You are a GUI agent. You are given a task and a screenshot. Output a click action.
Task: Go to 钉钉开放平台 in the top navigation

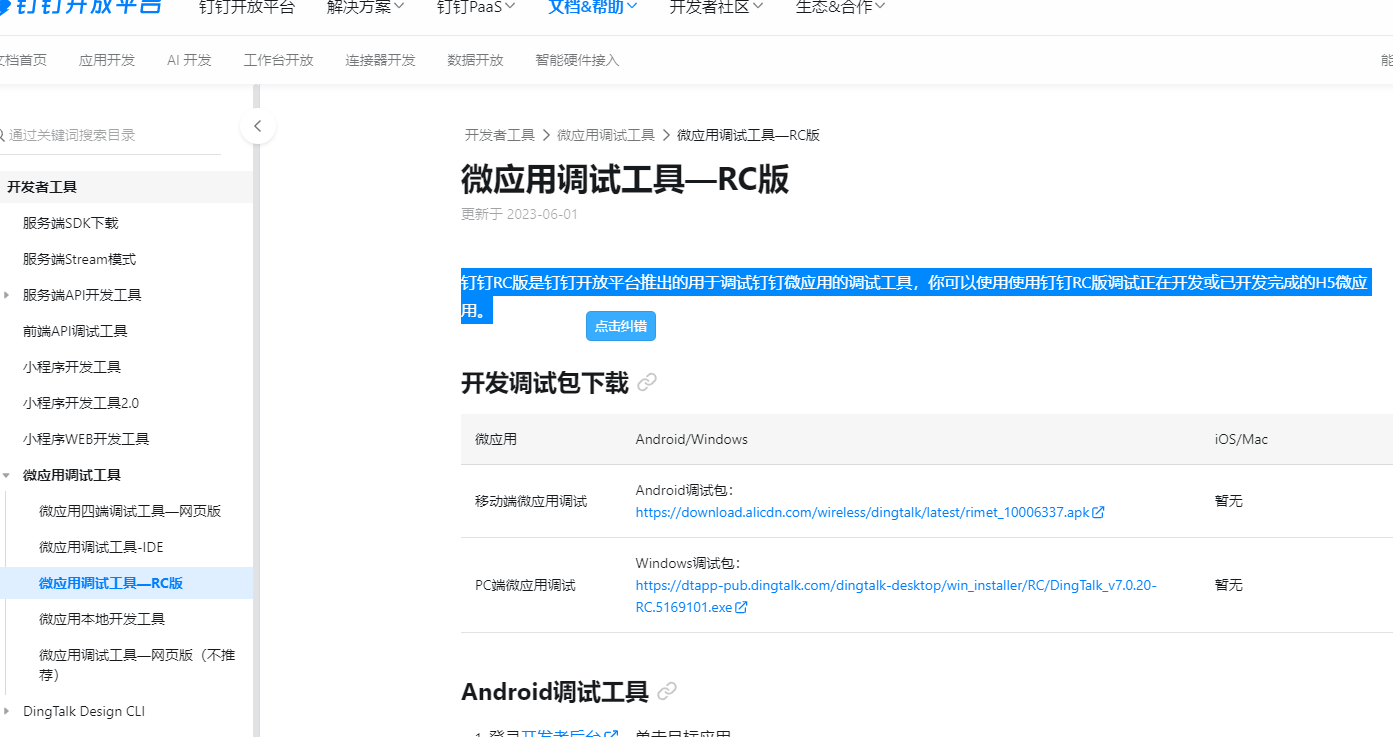[x=247, y=7]
